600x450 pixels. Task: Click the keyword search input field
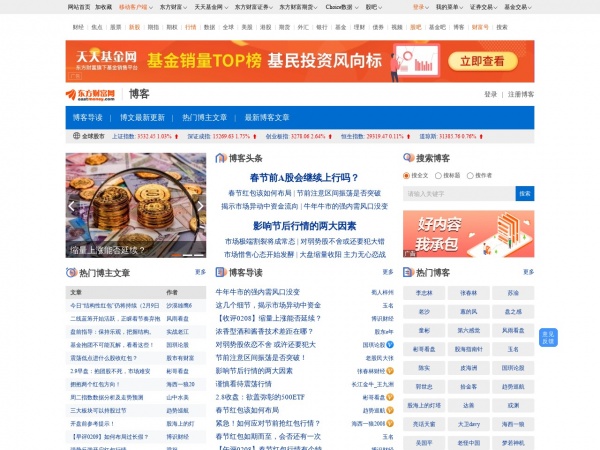(459, 194)
